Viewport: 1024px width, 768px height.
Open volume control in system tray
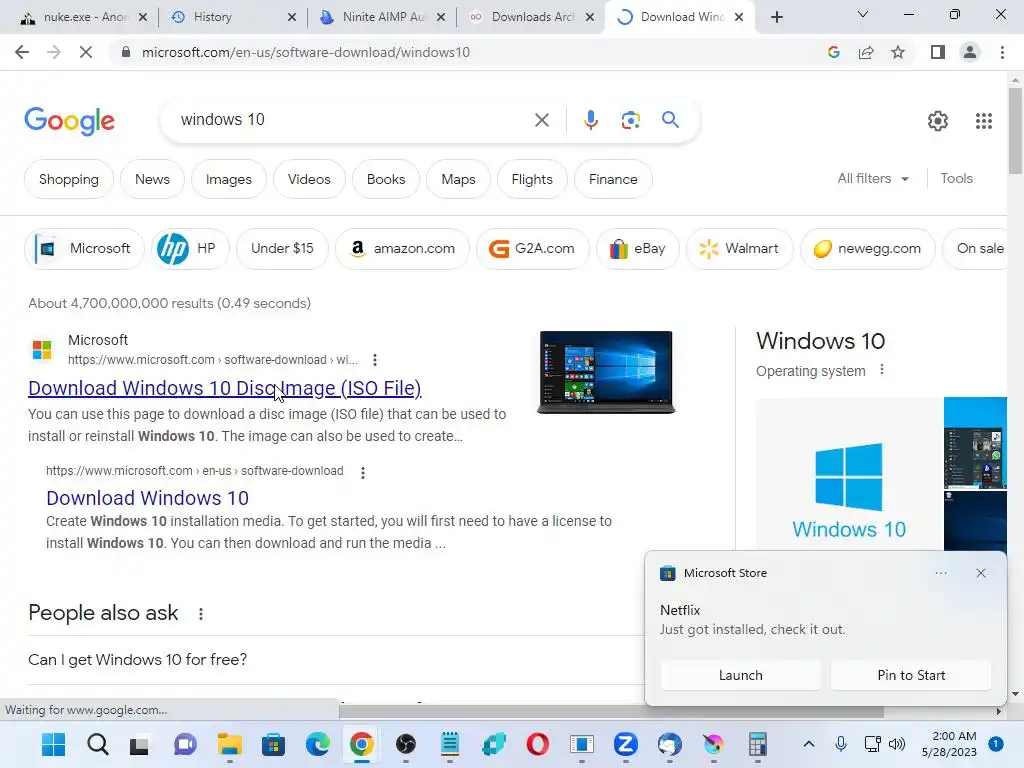click(x=897, y=744)
